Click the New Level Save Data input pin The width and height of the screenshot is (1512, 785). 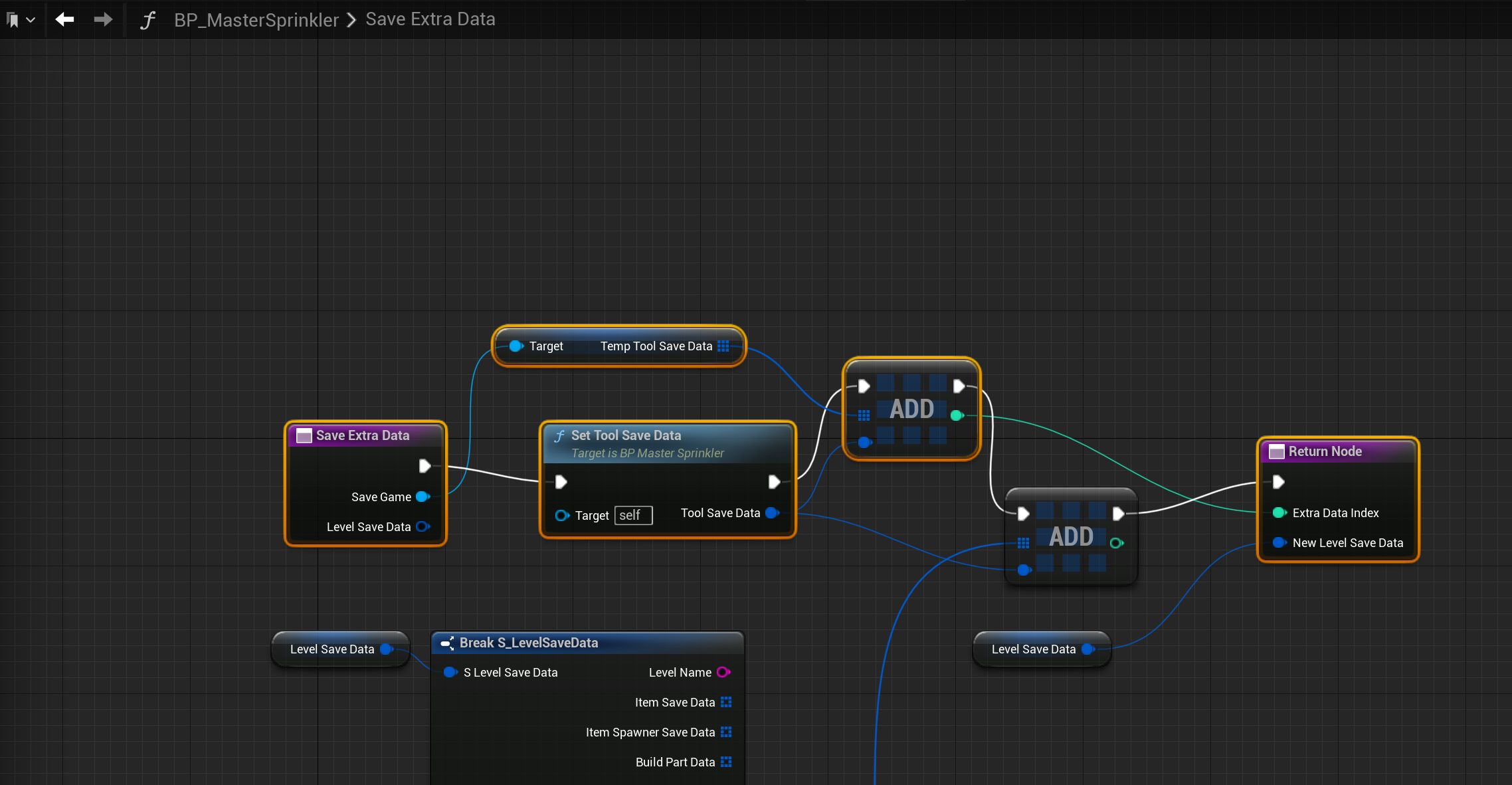point(1279,542)
